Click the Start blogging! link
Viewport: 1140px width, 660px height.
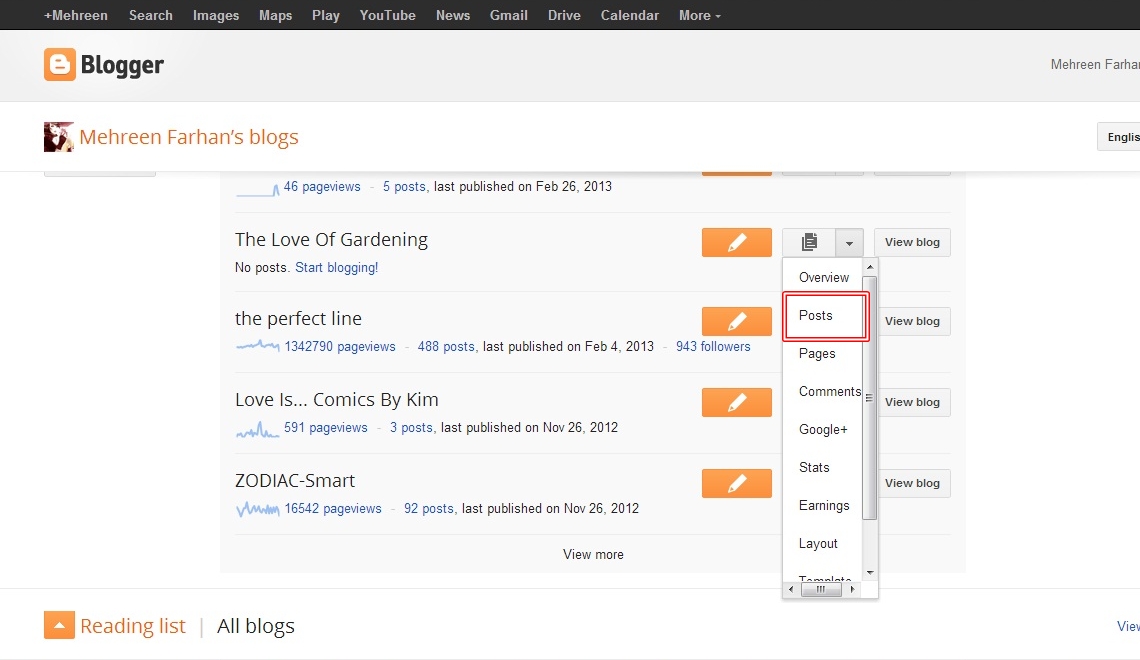tap(336, 267)
